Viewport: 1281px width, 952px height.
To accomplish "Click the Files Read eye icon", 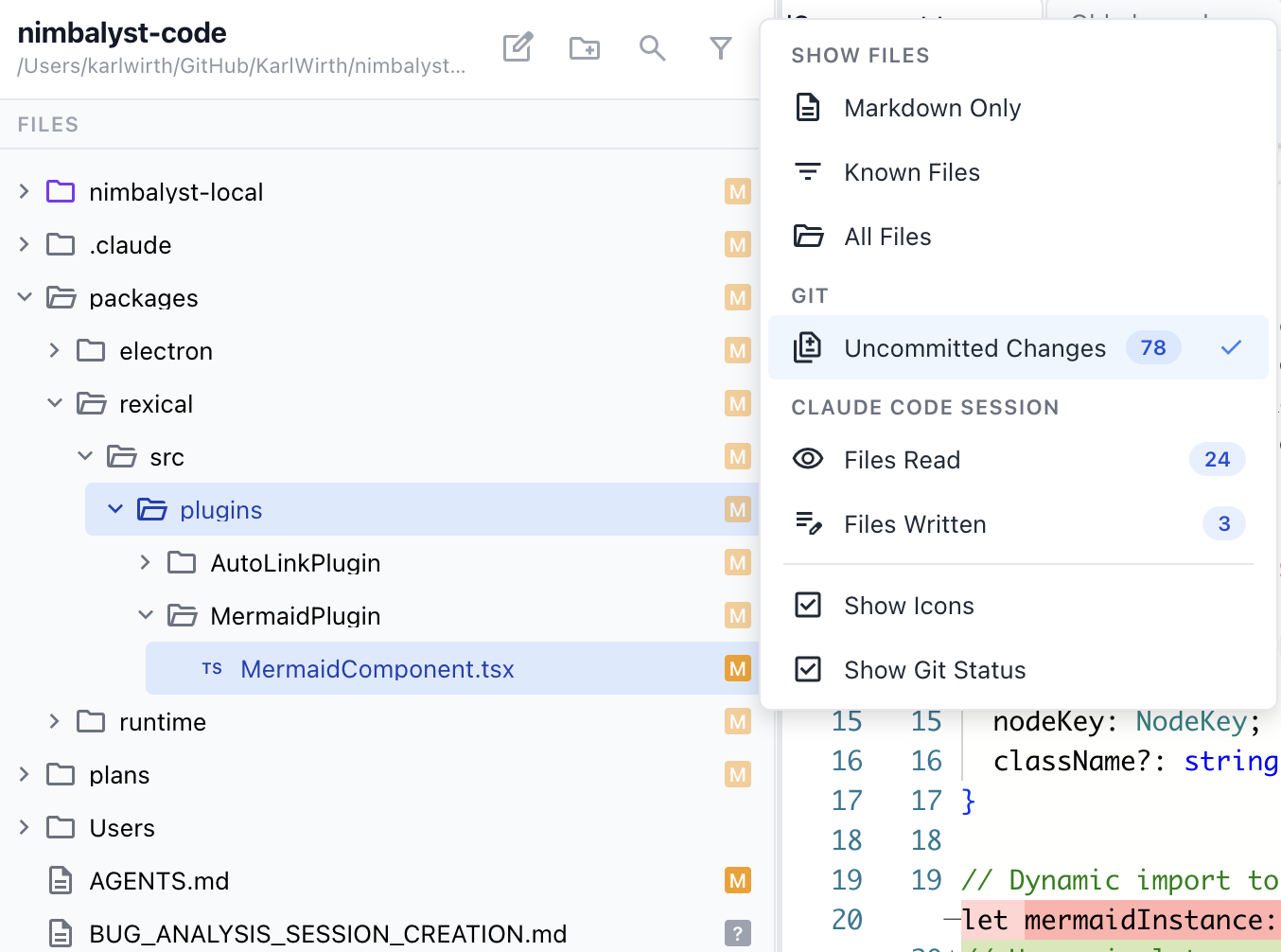I will pos(808,459).
